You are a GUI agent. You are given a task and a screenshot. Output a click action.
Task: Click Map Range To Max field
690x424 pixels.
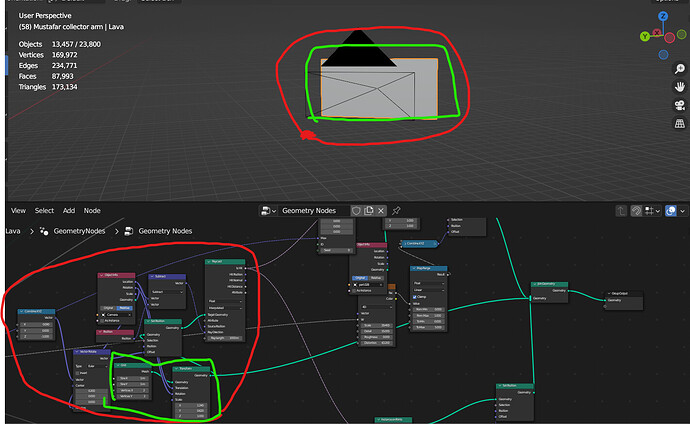(x=429, y=327)
